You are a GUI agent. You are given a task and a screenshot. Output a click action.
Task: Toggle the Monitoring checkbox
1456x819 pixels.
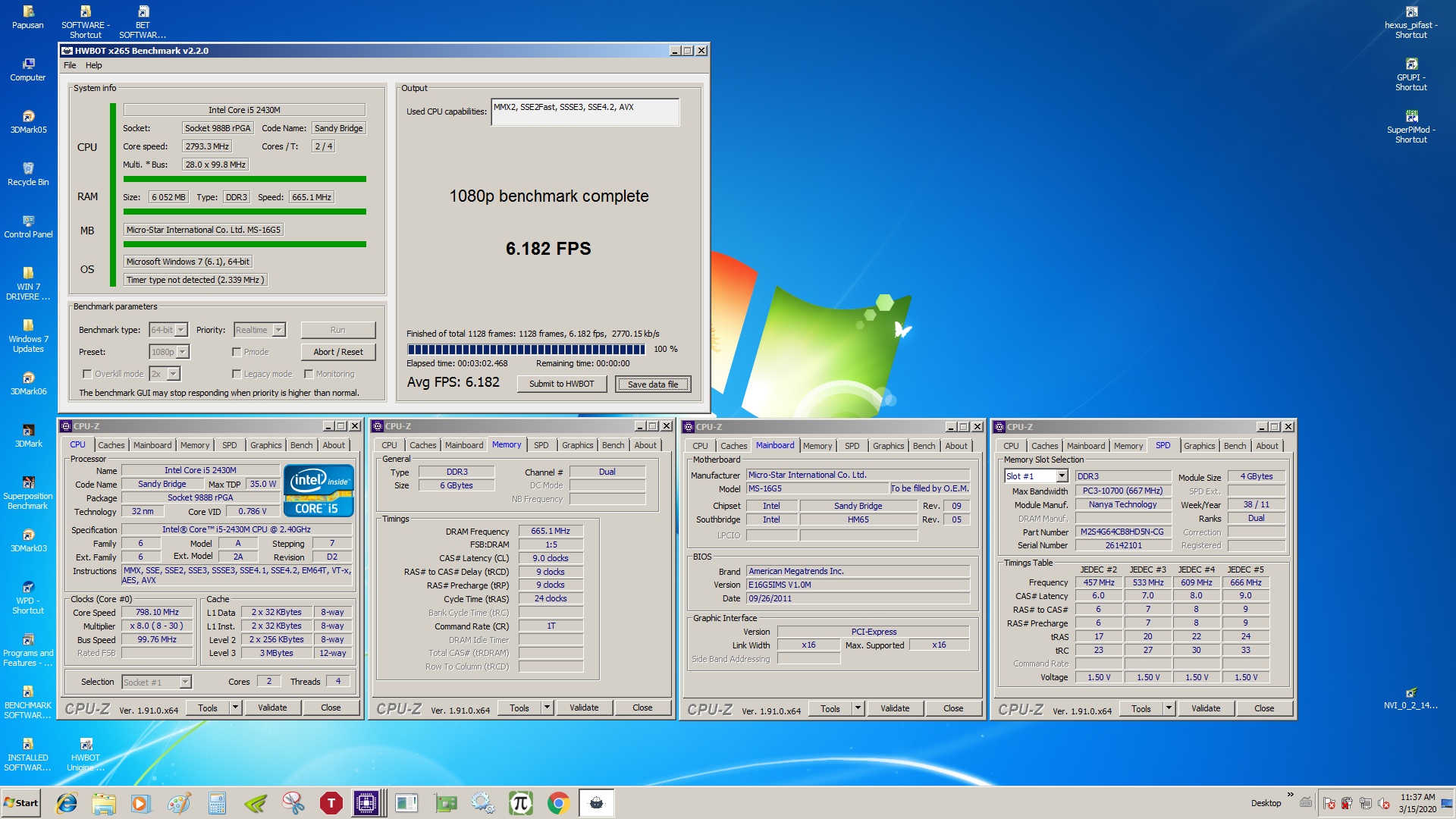pos(309,374)
